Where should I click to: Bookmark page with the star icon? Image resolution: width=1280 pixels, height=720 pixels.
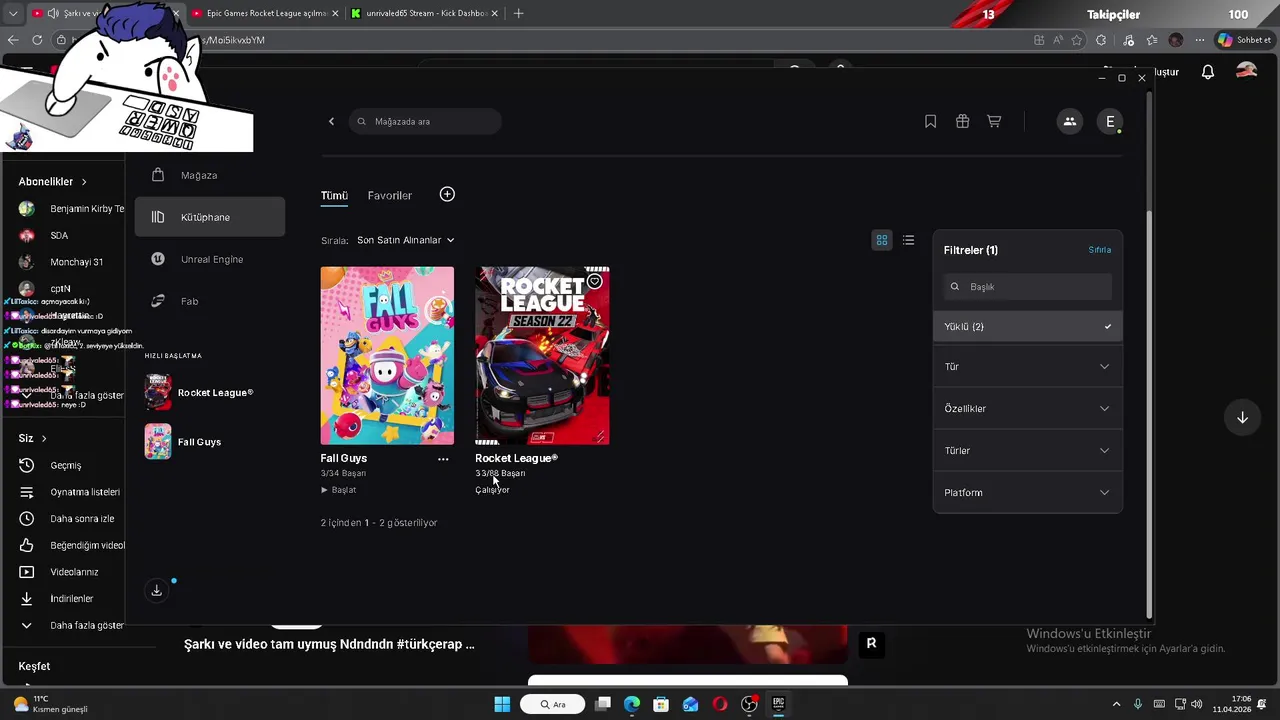1077,40
